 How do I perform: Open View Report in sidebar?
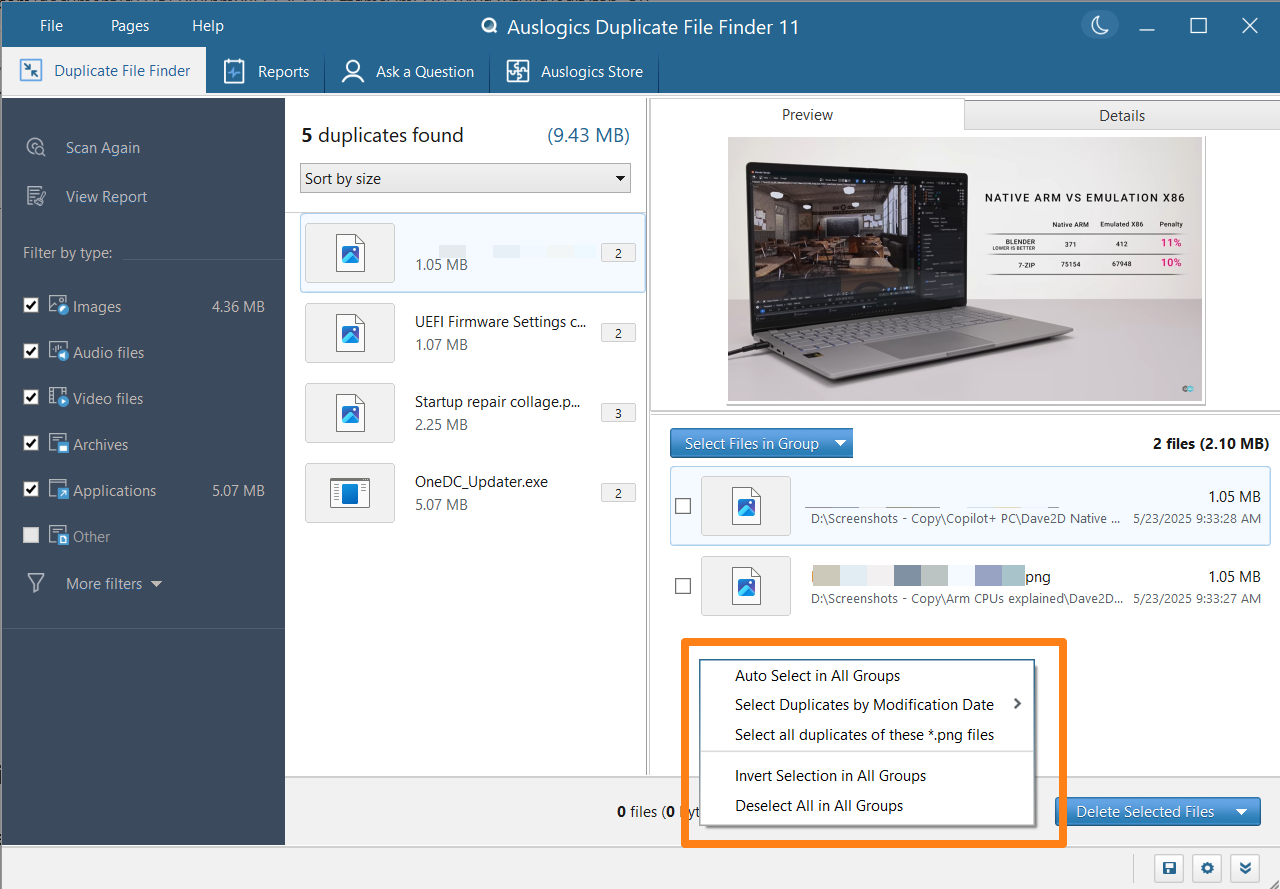click(106, 197)
